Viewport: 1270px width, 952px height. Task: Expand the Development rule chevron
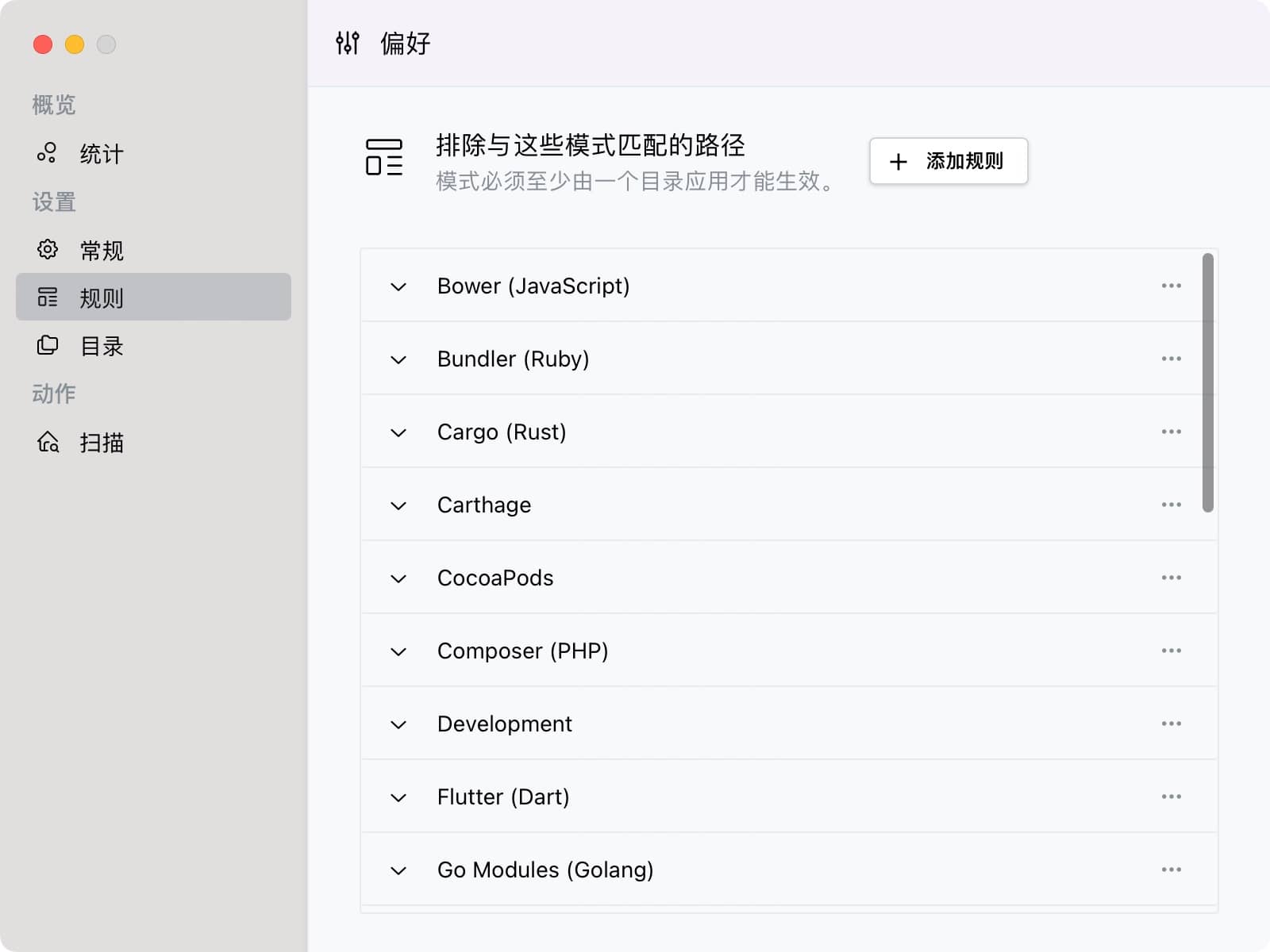click(x=398, y=724)
